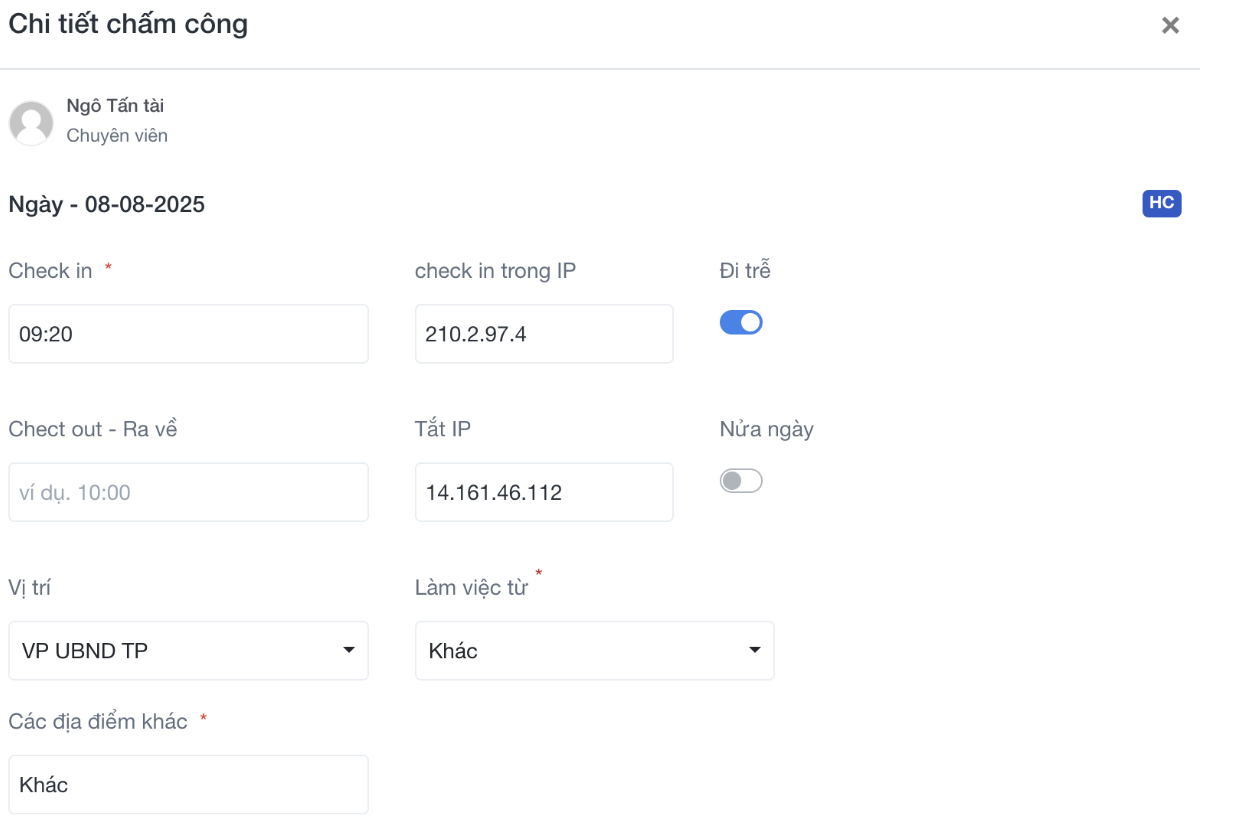Click the Chect out - Ra về label
1240x832 pixels.
coord(93,429)
